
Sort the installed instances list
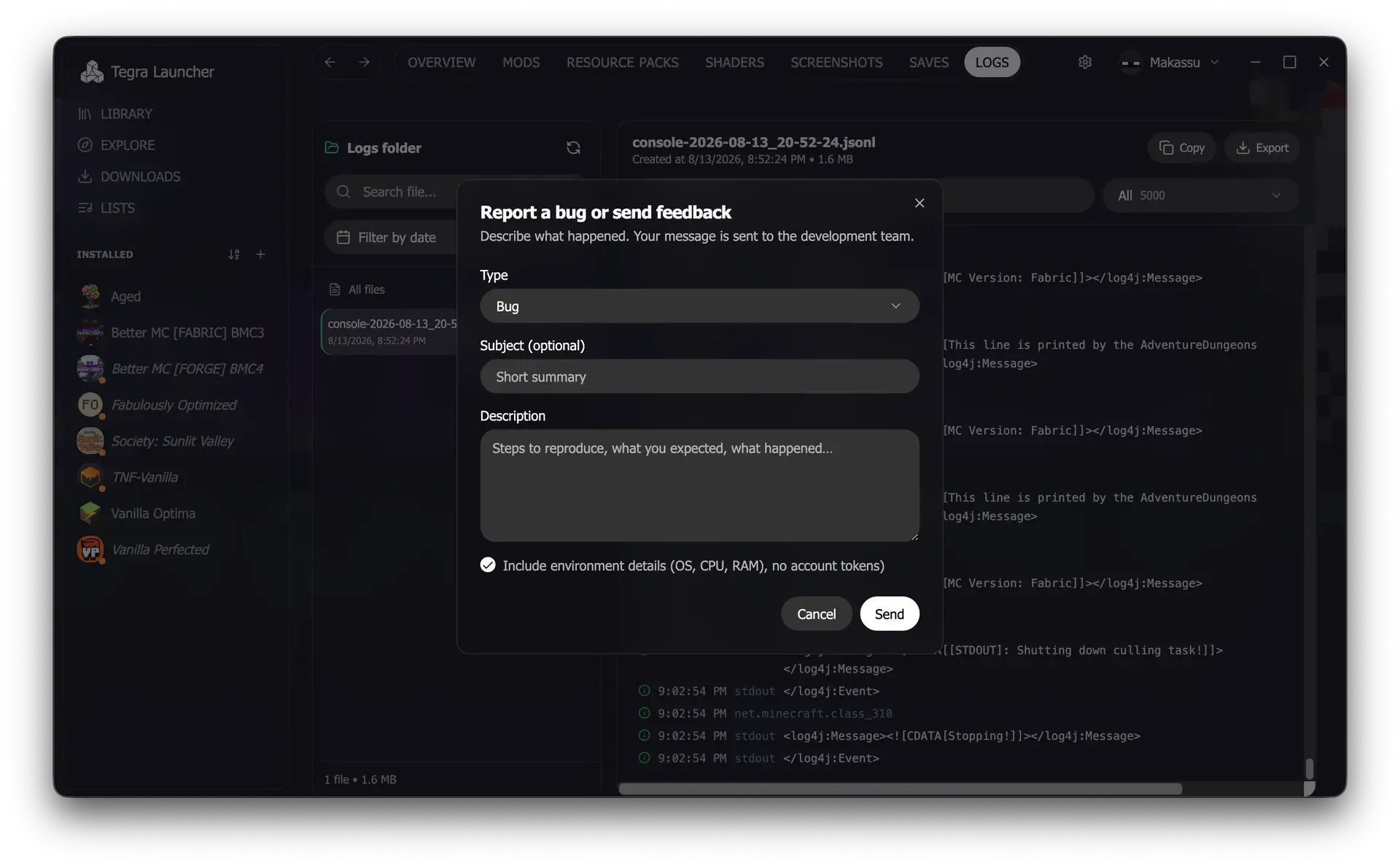tap(233, 255)
